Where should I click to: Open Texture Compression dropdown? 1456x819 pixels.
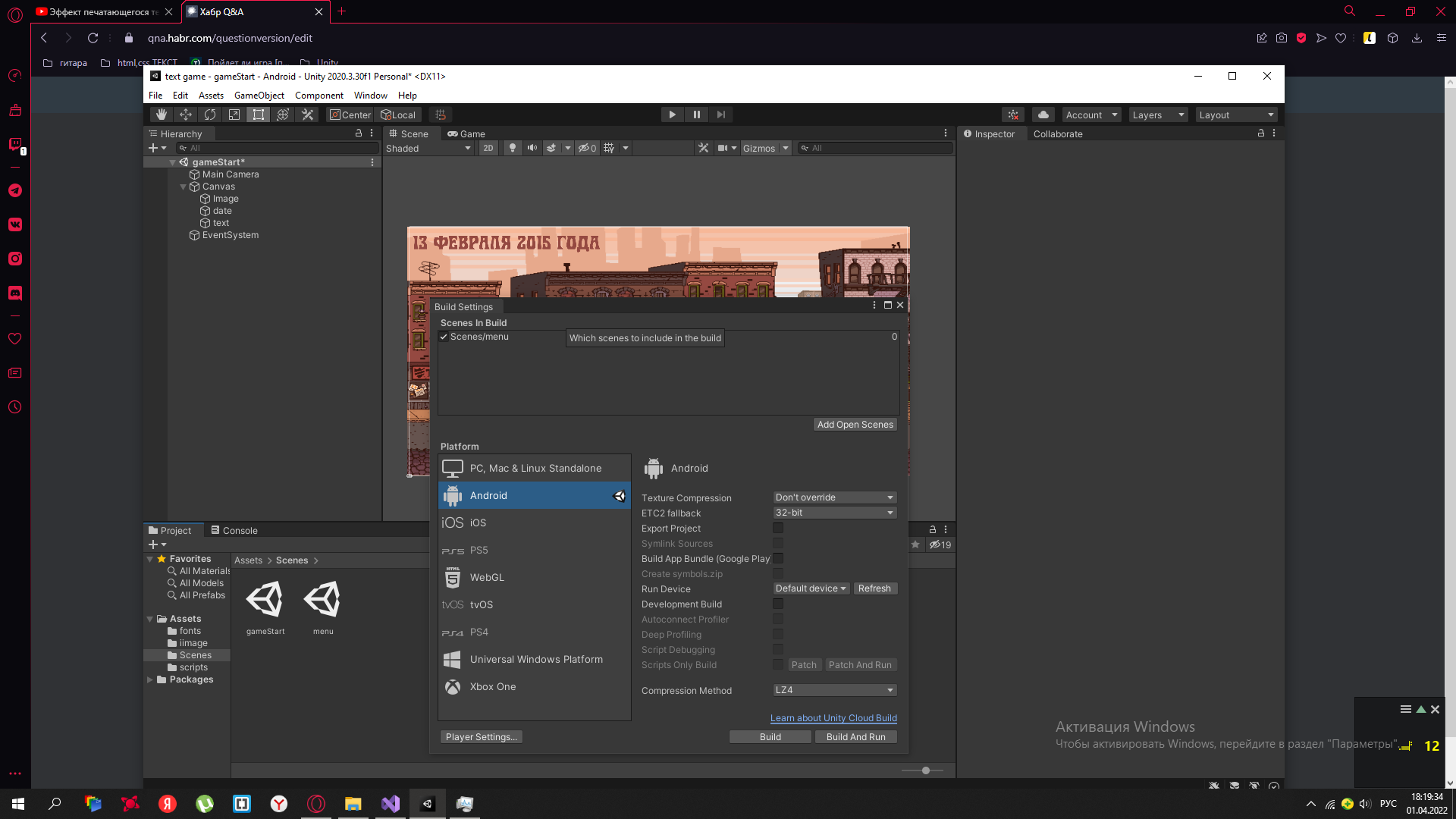tap(835, 497)
